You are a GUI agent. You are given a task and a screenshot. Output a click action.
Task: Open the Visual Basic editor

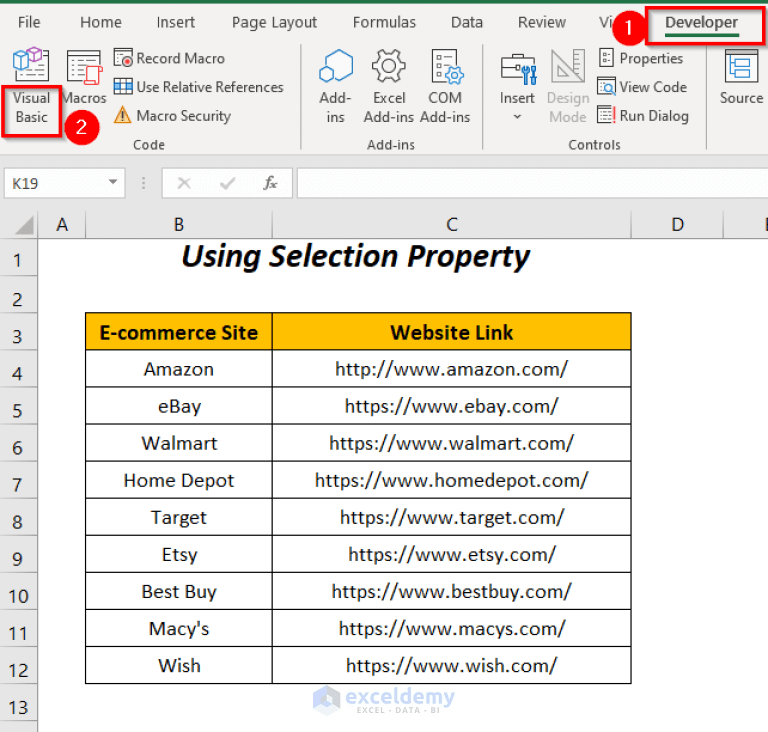[x=31, y=86]
